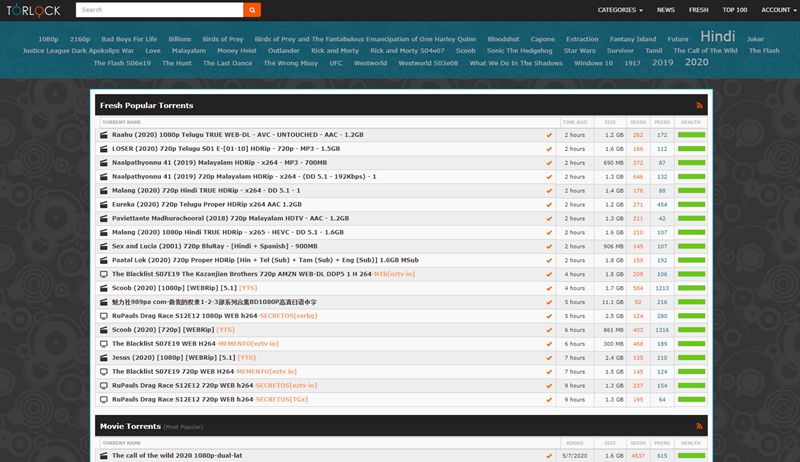Click verified checkmark on call of the wild row

point(549,456)
